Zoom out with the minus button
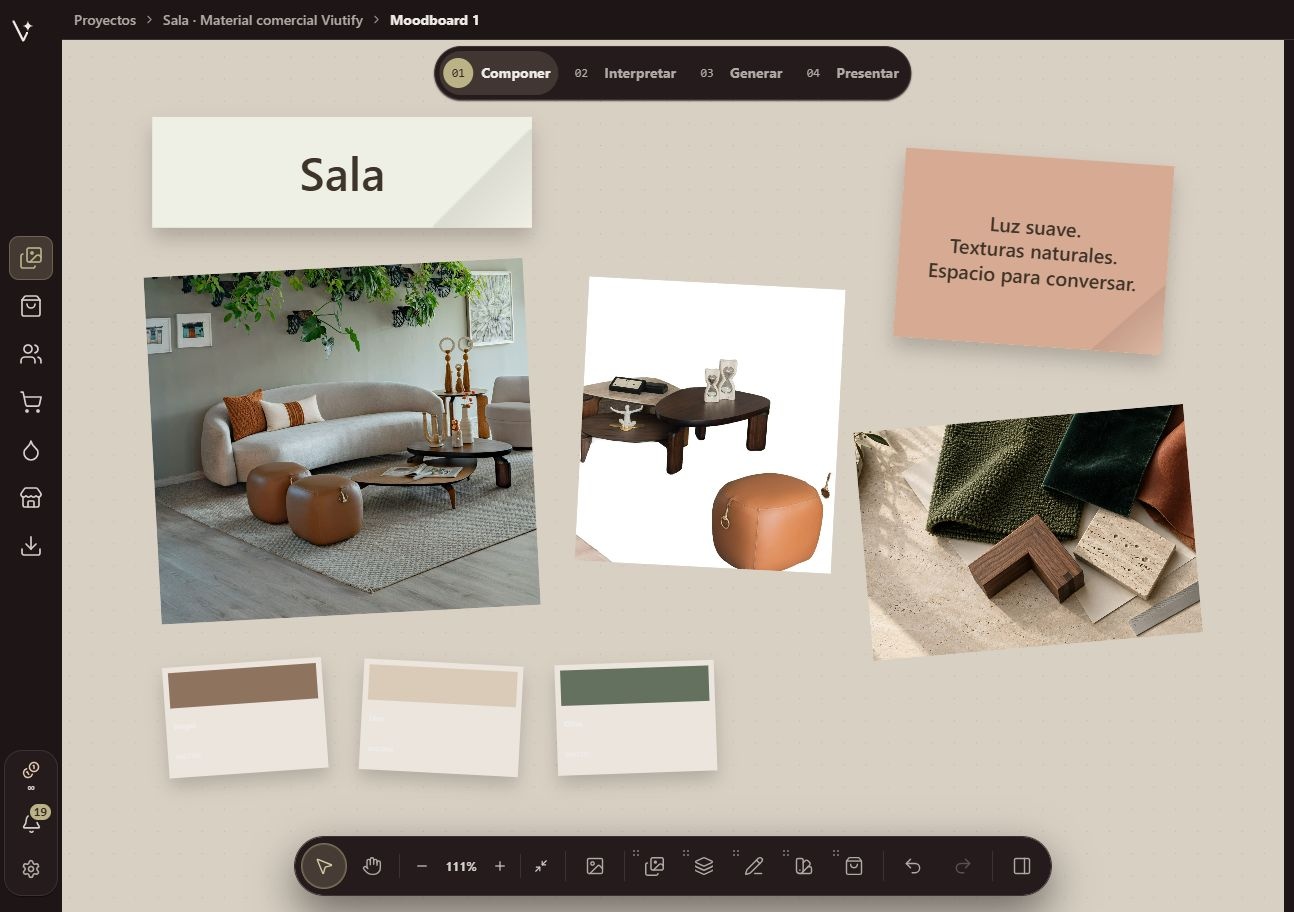This screenshot has height=912, width=1294. click(422, 866)
